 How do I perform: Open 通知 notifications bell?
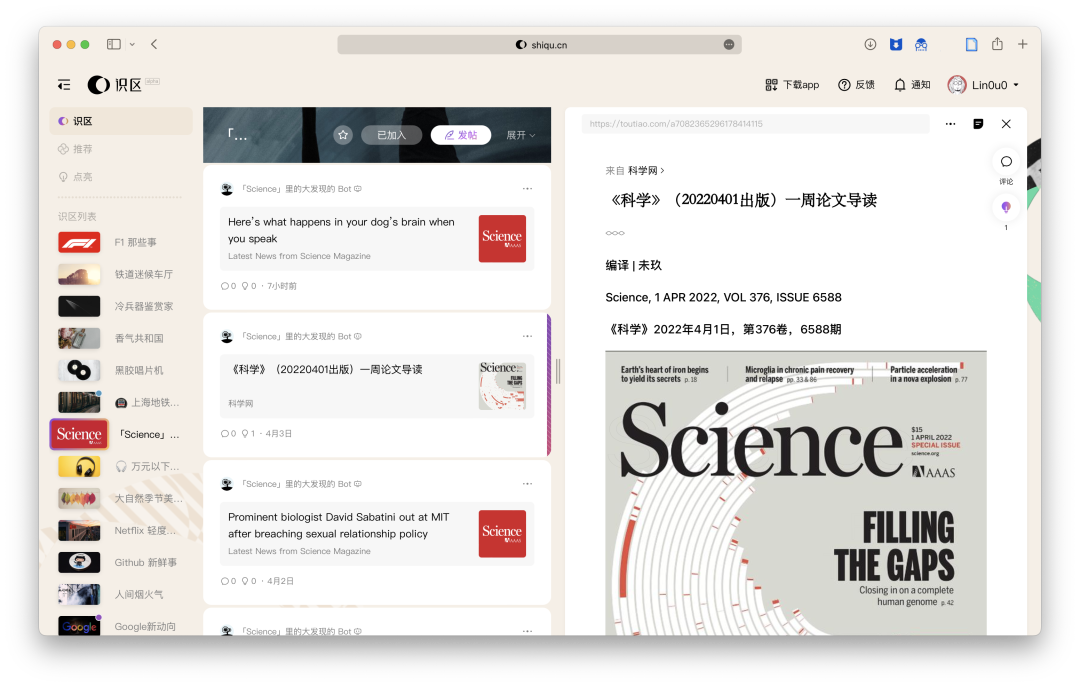click(912, 85)
